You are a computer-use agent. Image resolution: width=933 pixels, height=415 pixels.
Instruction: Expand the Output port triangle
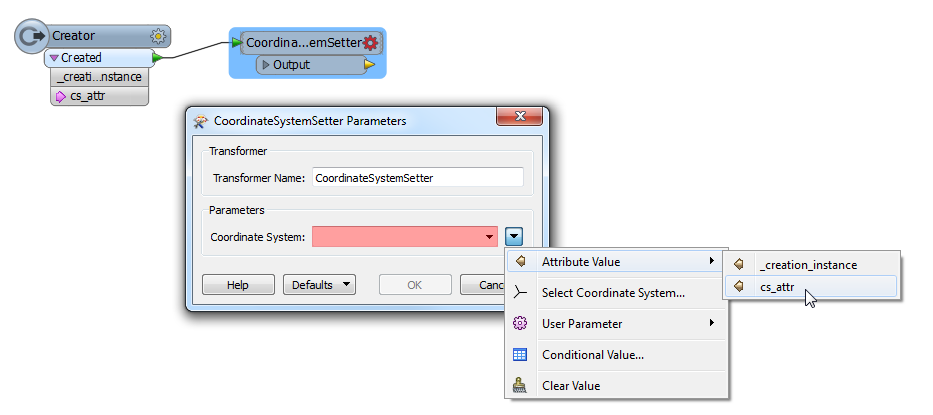[266, 65]
